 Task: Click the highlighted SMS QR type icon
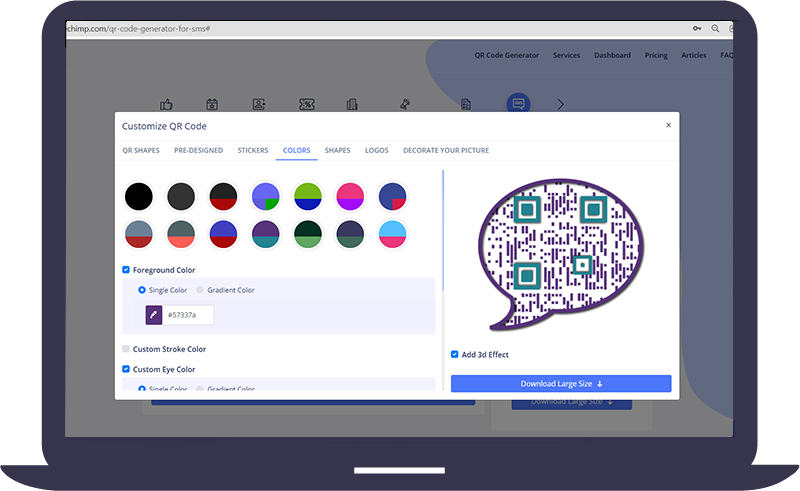coord(518,104)
